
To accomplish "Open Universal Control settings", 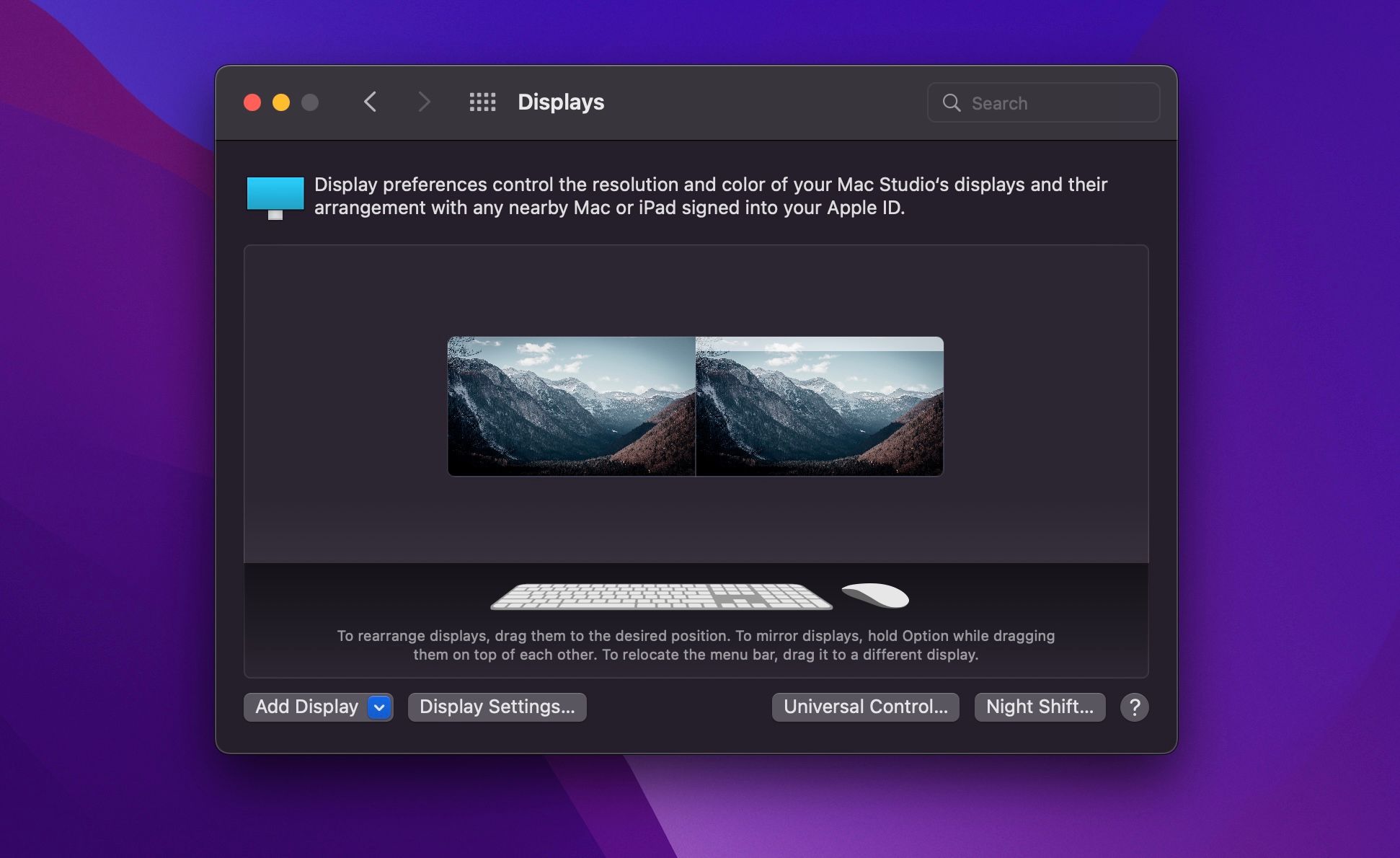I will click(x=865, y=707).
